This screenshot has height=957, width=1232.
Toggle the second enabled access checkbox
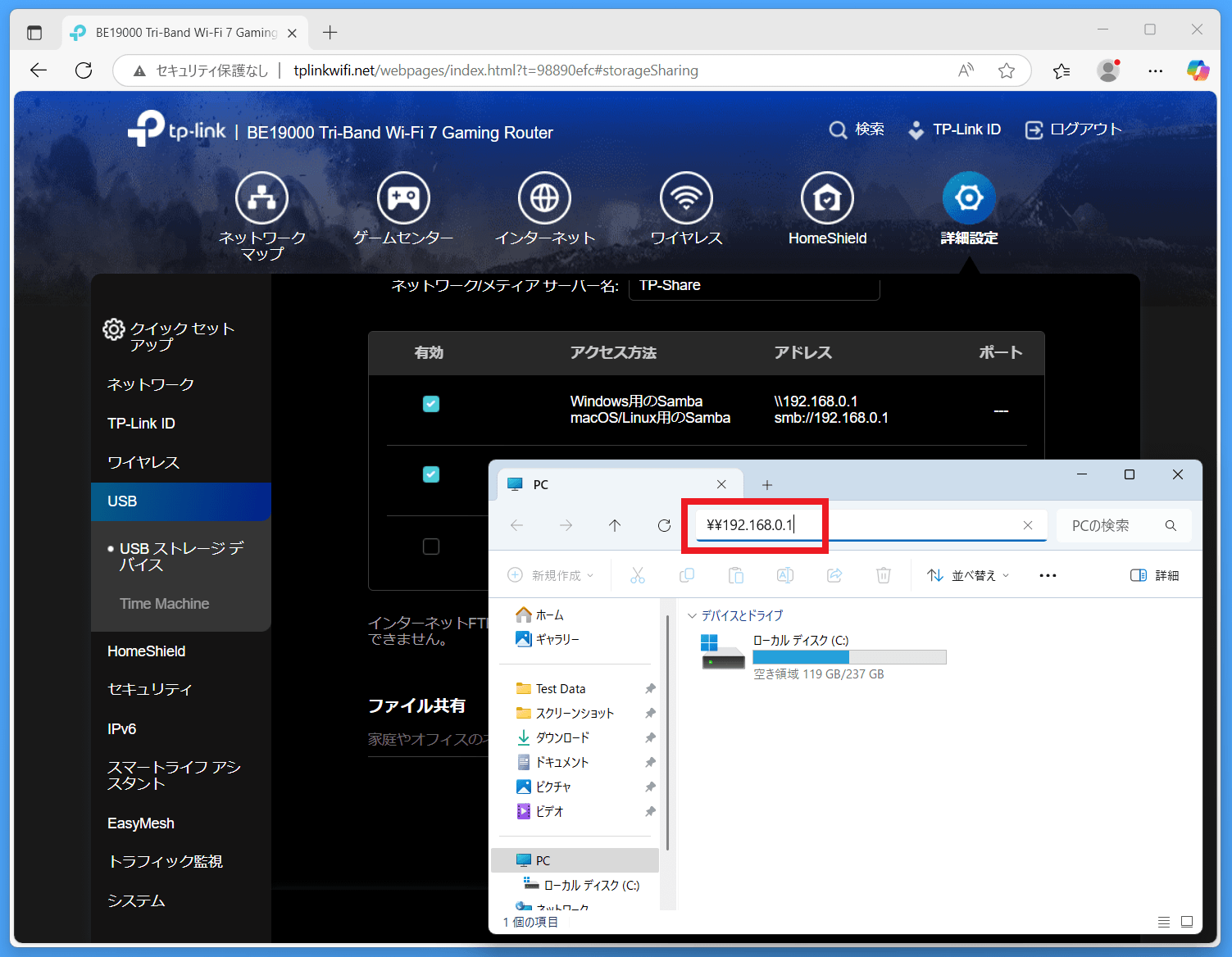coord(431,474)
